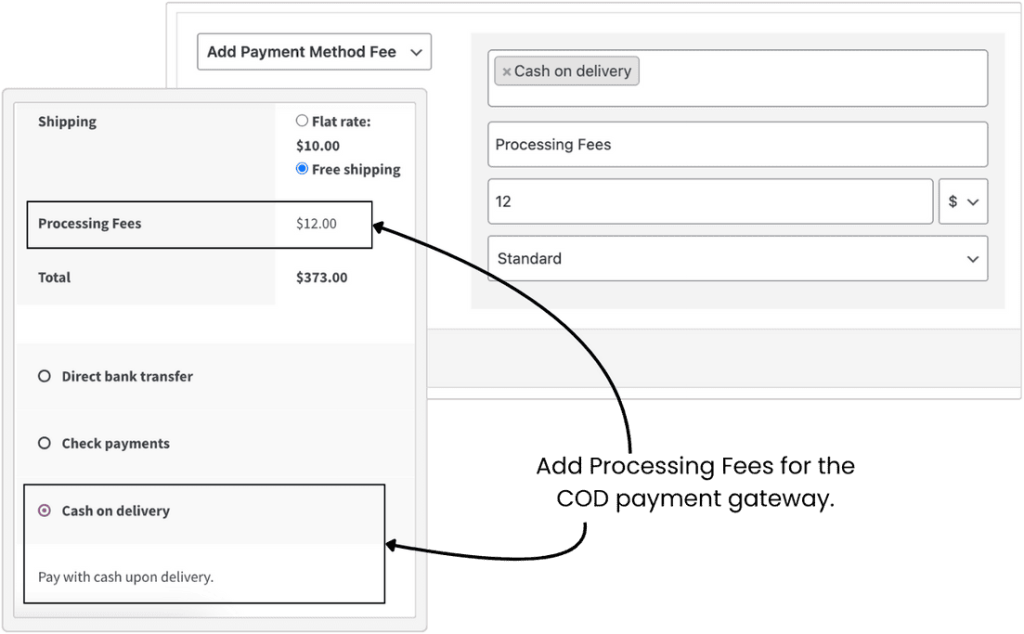Viewport: 1024px width, 634px height.
Task: Click the 'Pay with cash upon delivery.' text
Action: pos(126,577)
